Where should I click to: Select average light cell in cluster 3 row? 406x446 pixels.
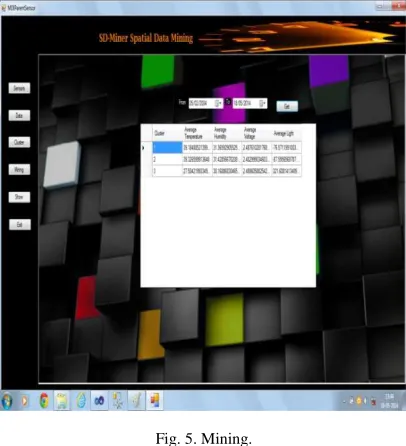pyautogui.click(x=286, y=171)
